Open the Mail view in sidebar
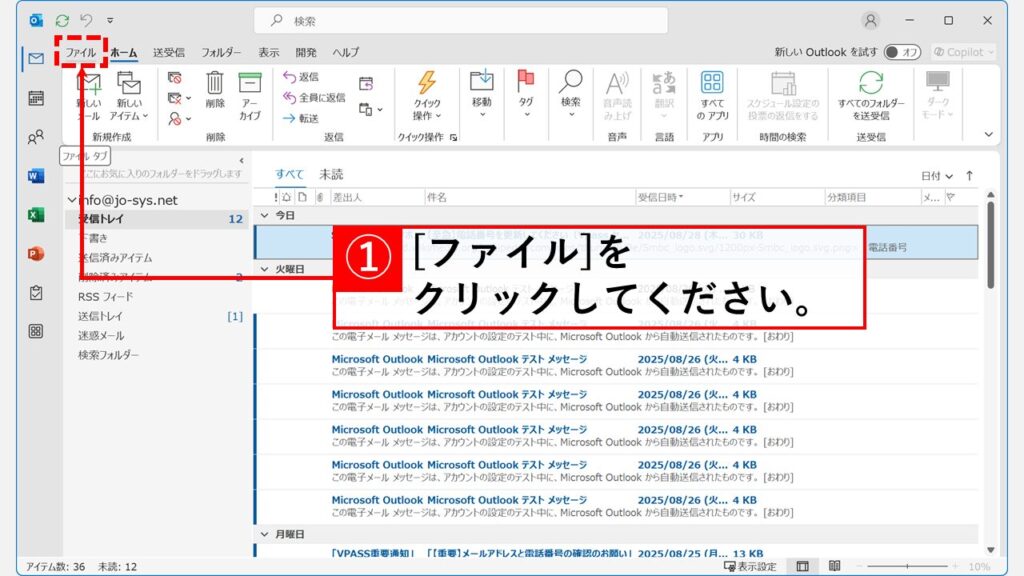 [36, 59]
